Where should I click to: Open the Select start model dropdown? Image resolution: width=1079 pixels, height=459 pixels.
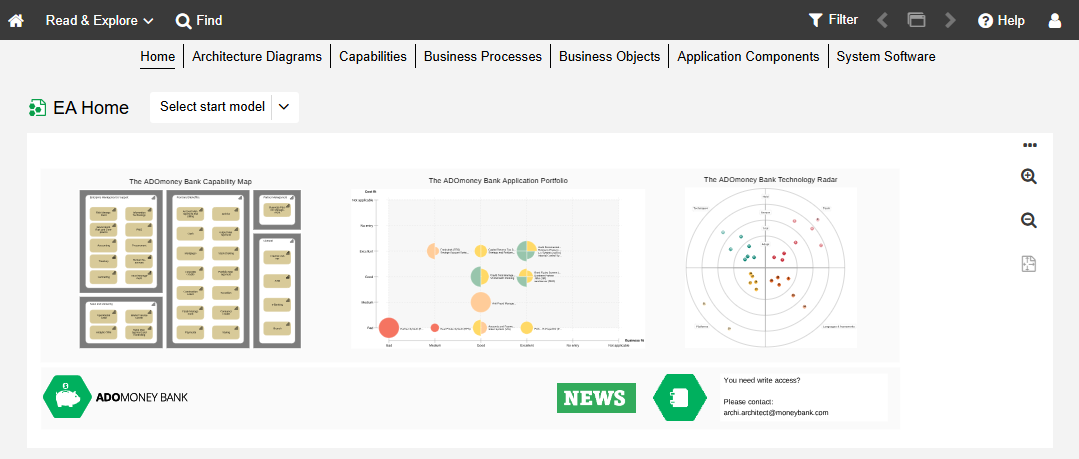pyautogui.click(x=212, y=107)
